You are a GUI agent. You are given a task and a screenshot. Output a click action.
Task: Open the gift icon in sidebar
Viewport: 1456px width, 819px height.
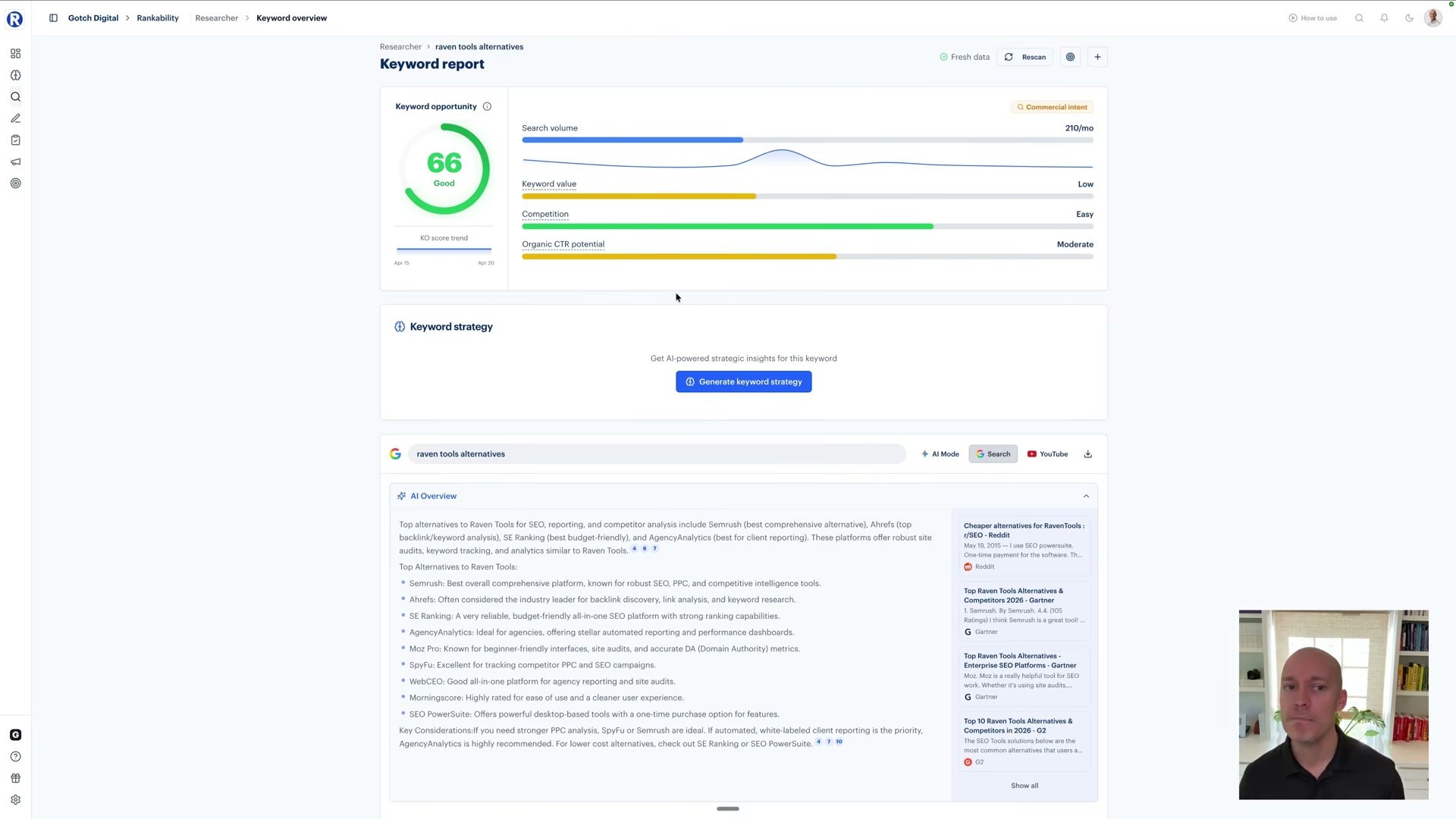tap(15, 778)
